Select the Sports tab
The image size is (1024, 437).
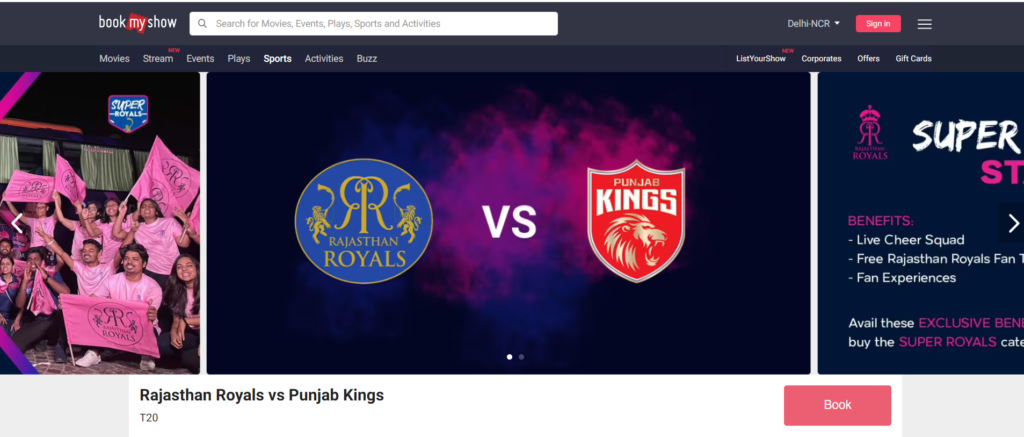tap(278, 59)
